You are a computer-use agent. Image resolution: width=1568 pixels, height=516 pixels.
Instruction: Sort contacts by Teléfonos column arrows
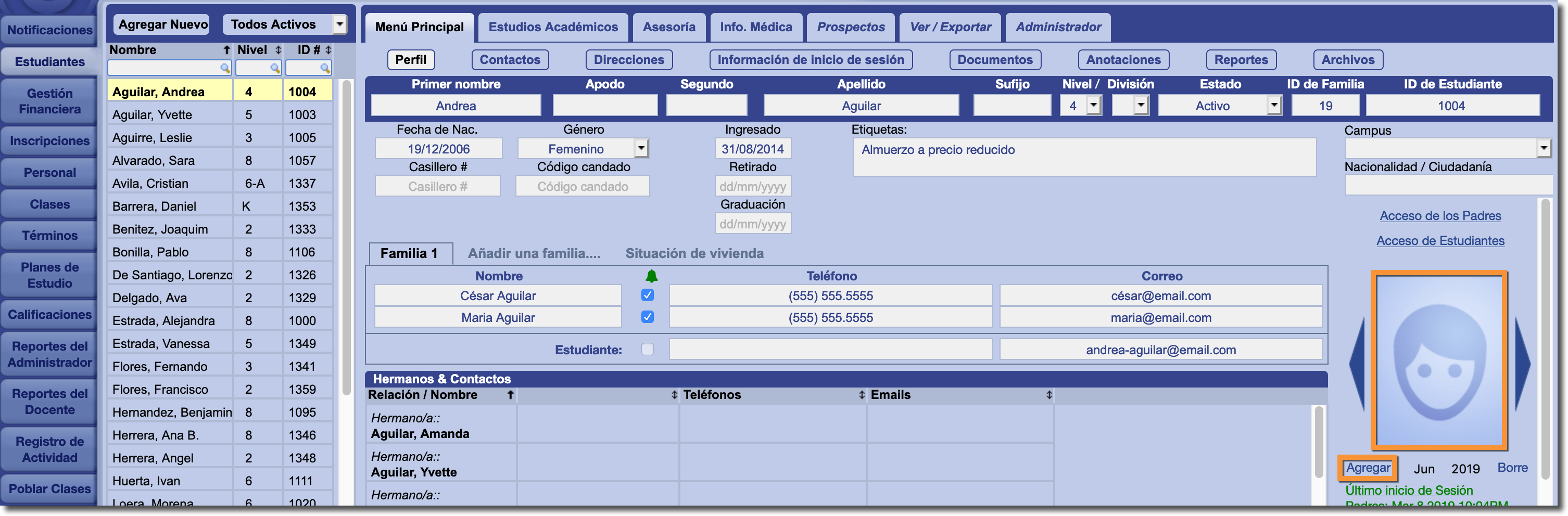point(861,395)
